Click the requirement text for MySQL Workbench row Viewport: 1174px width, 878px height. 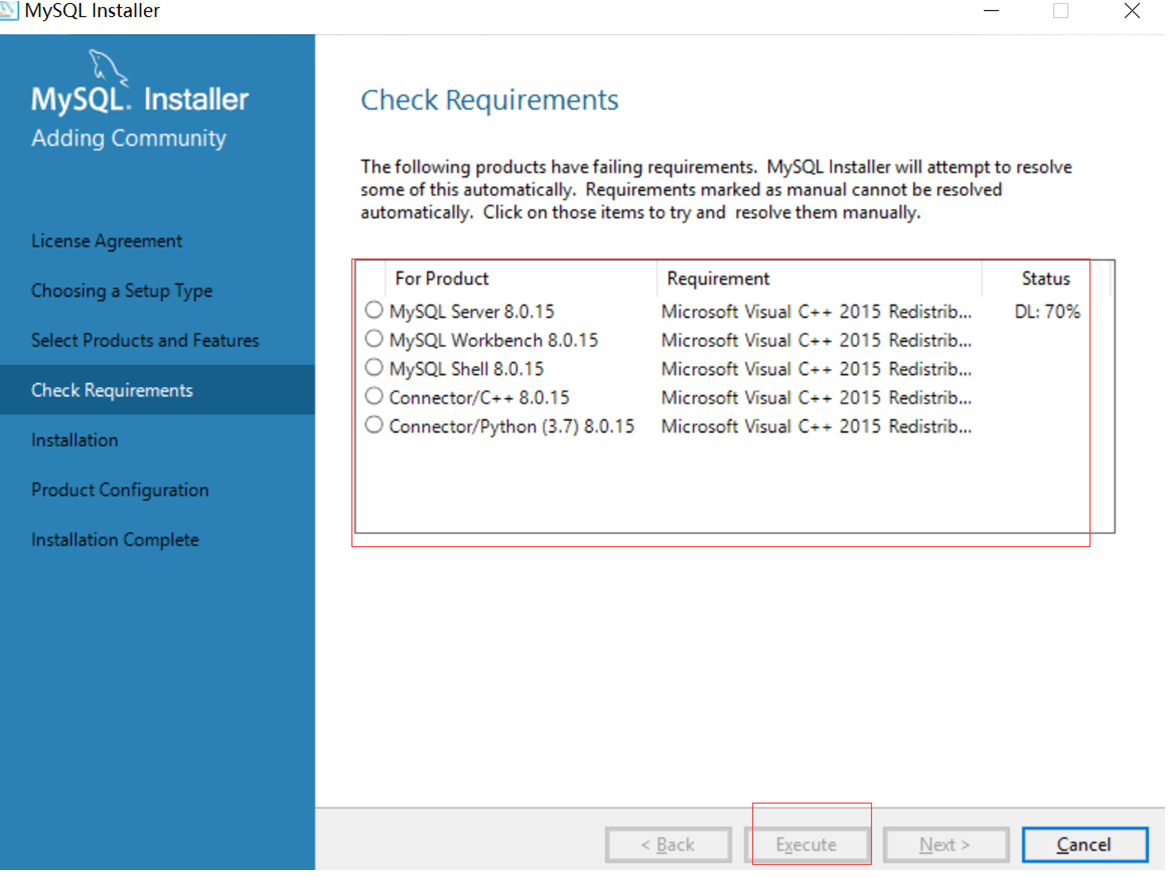[816, 341]
